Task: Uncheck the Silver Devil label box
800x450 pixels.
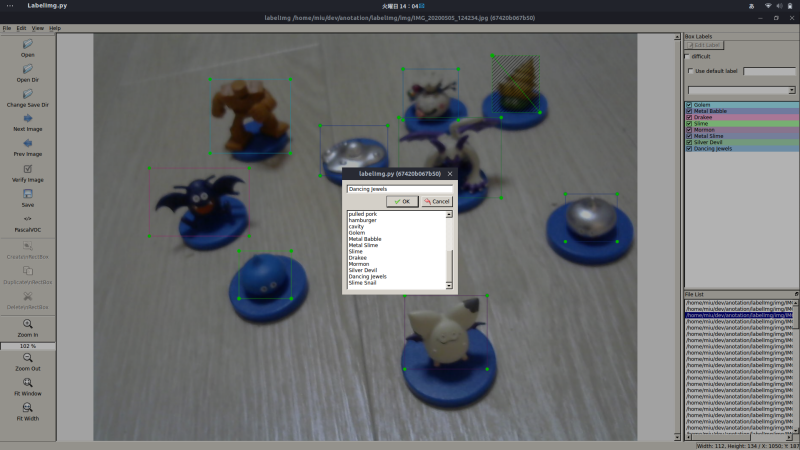Action: click(689, 142)
